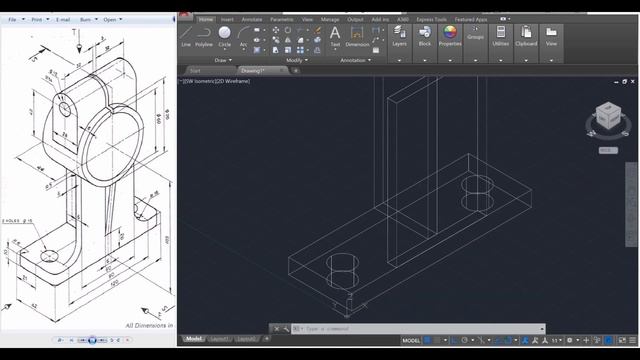Expand the Modify panel dropdown
Image resolution: width=640 pixels, height=360 pixels.
[x=297, y=60]
